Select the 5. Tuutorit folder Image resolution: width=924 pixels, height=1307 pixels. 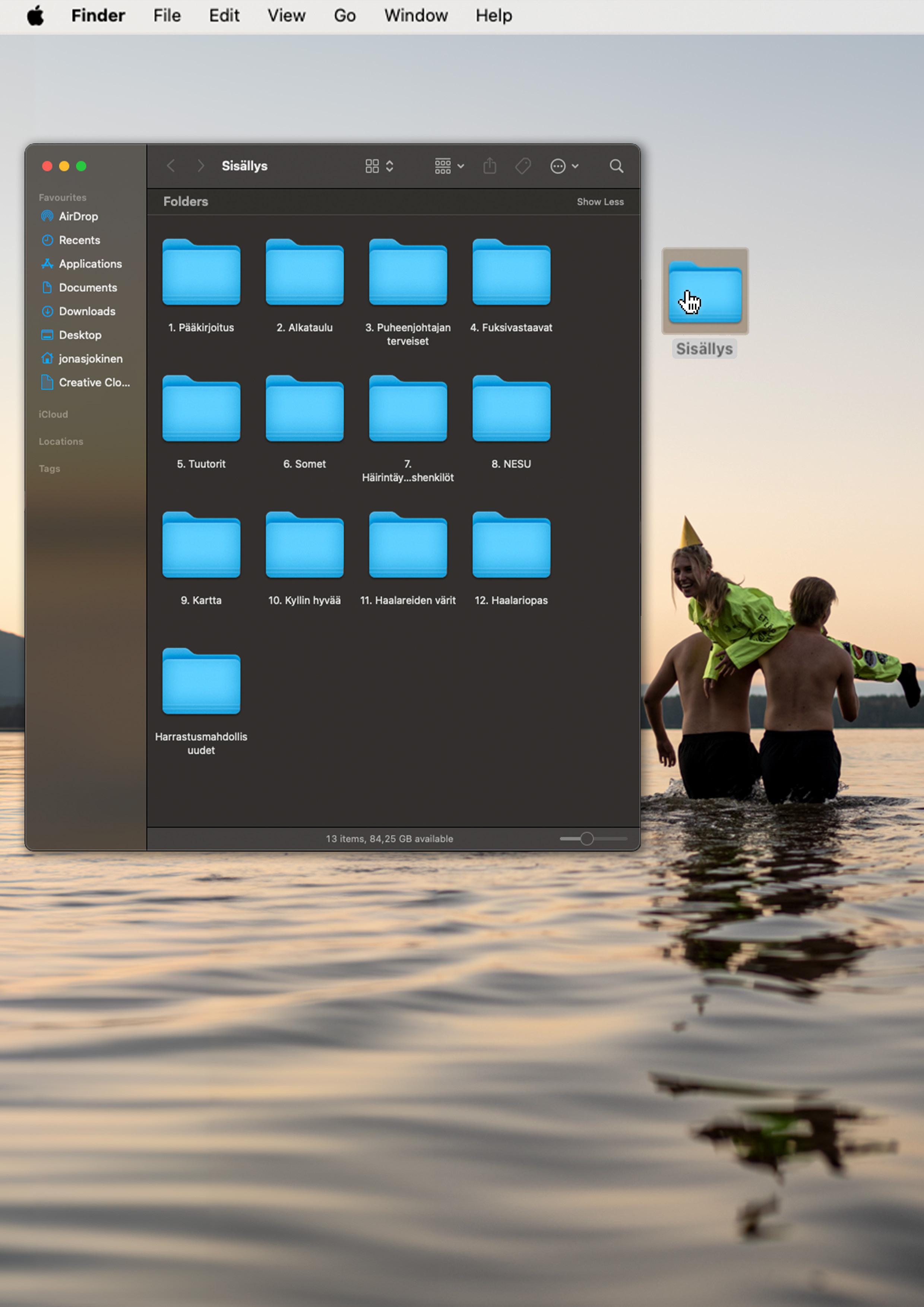(201, 410)
